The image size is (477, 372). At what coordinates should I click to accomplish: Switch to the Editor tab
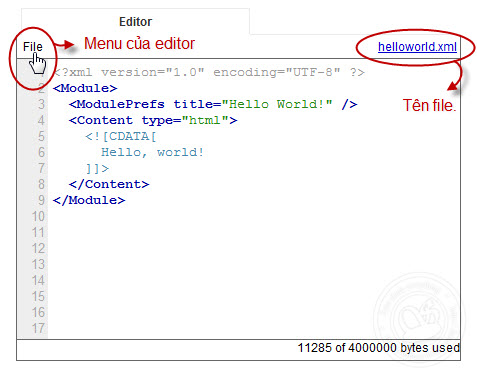click(135, 22)
